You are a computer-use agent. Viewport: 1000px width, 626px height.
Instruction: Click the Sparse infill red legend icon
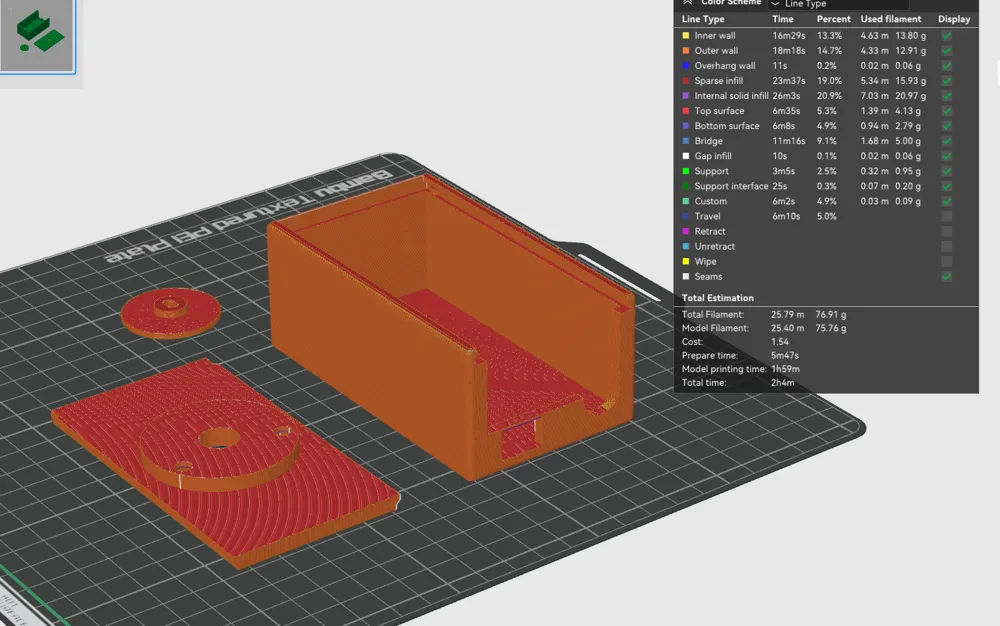pyautogui.click(x=687, y=80)
